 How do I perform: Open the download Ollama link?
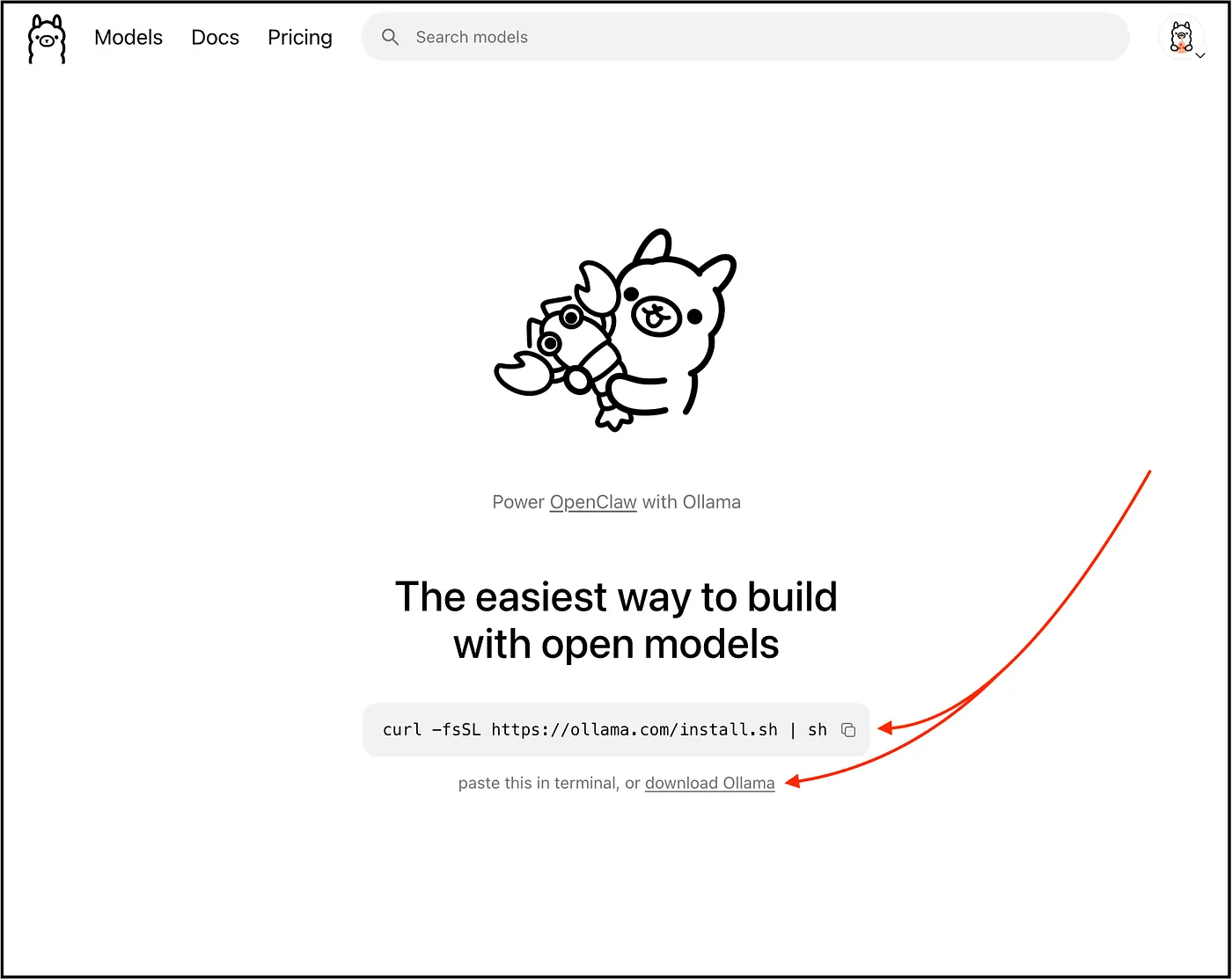pos(710,784)
